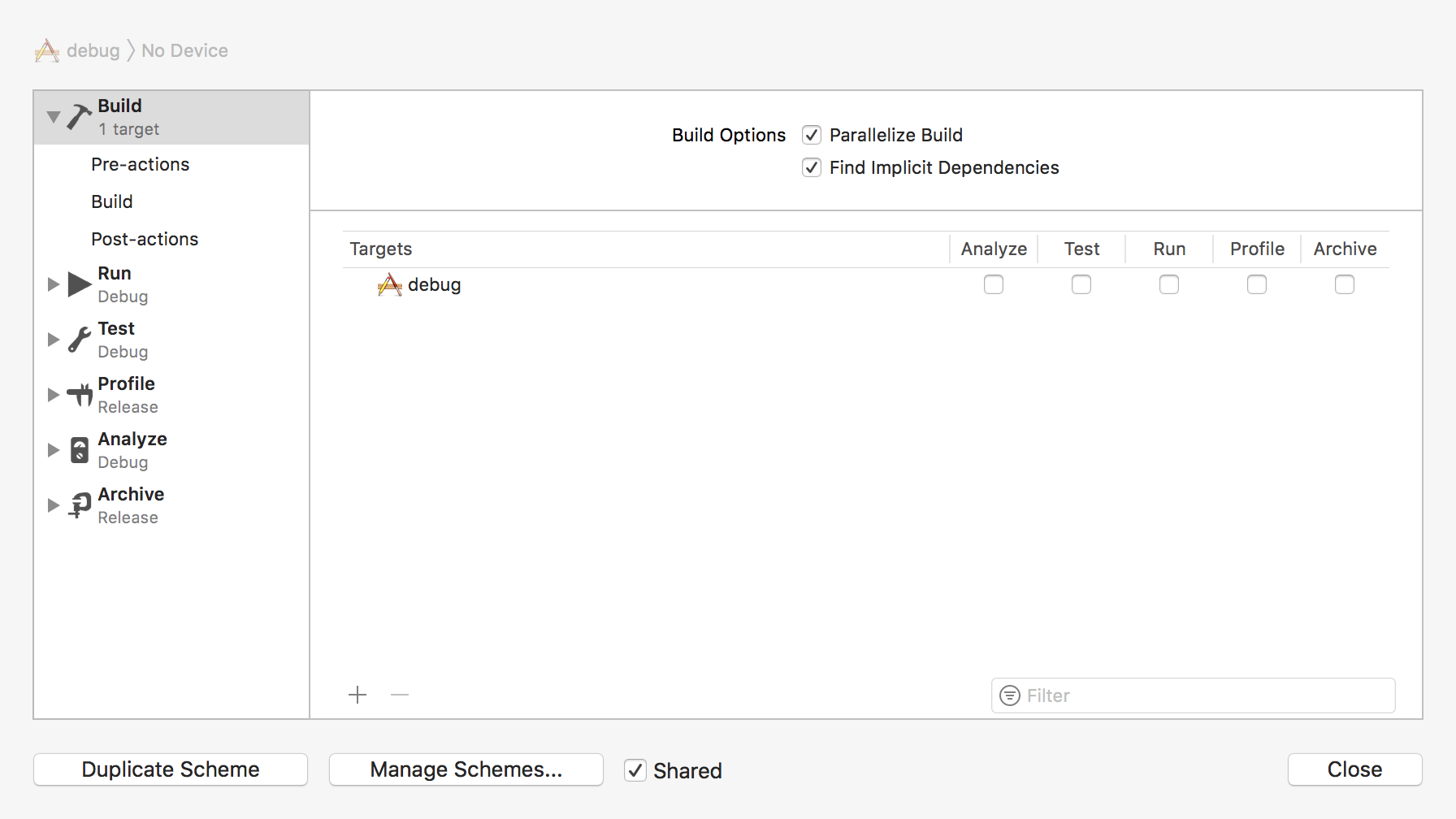The width and height of the screenshot is (1456, 819).
Task: Open Manage Schemes dialog
Action: [466, 769]
